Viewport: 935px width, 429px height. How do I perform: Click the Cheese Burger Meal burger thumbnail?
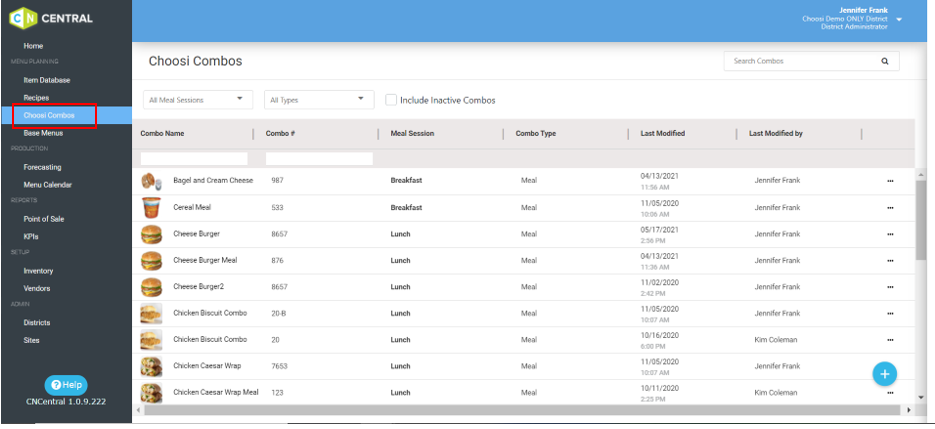(151, 261)
